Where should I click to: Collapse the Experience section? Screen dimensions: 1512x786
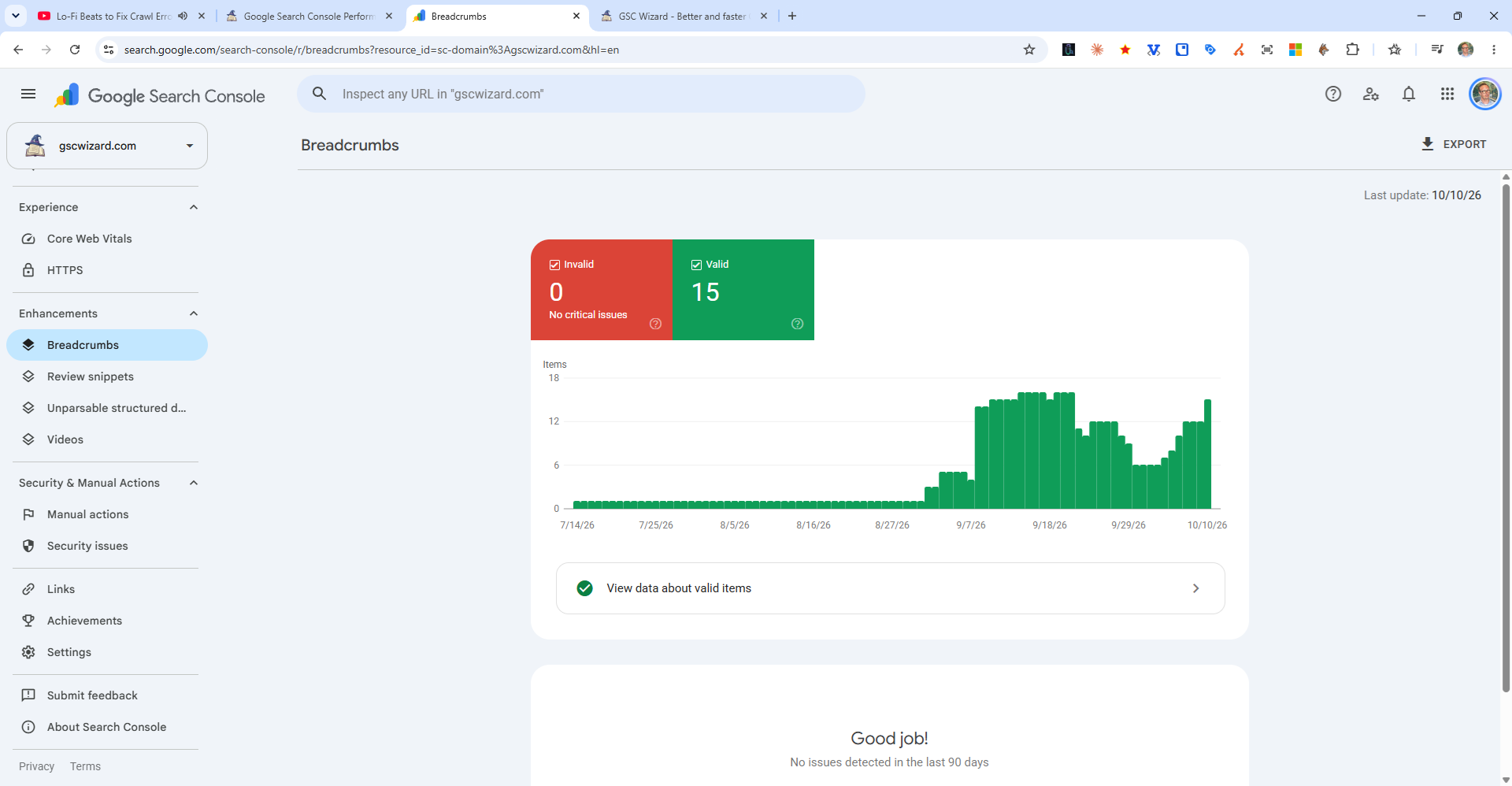pyautogui.click(x=194, y=207)
